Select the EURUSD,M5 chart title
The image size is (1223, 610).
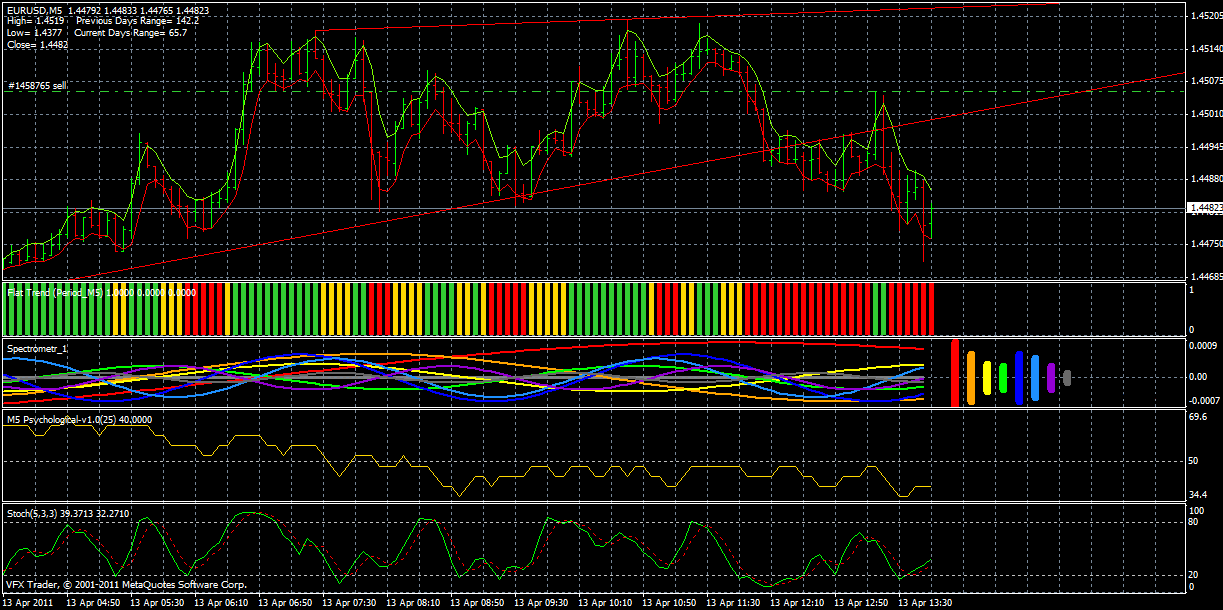35,8
